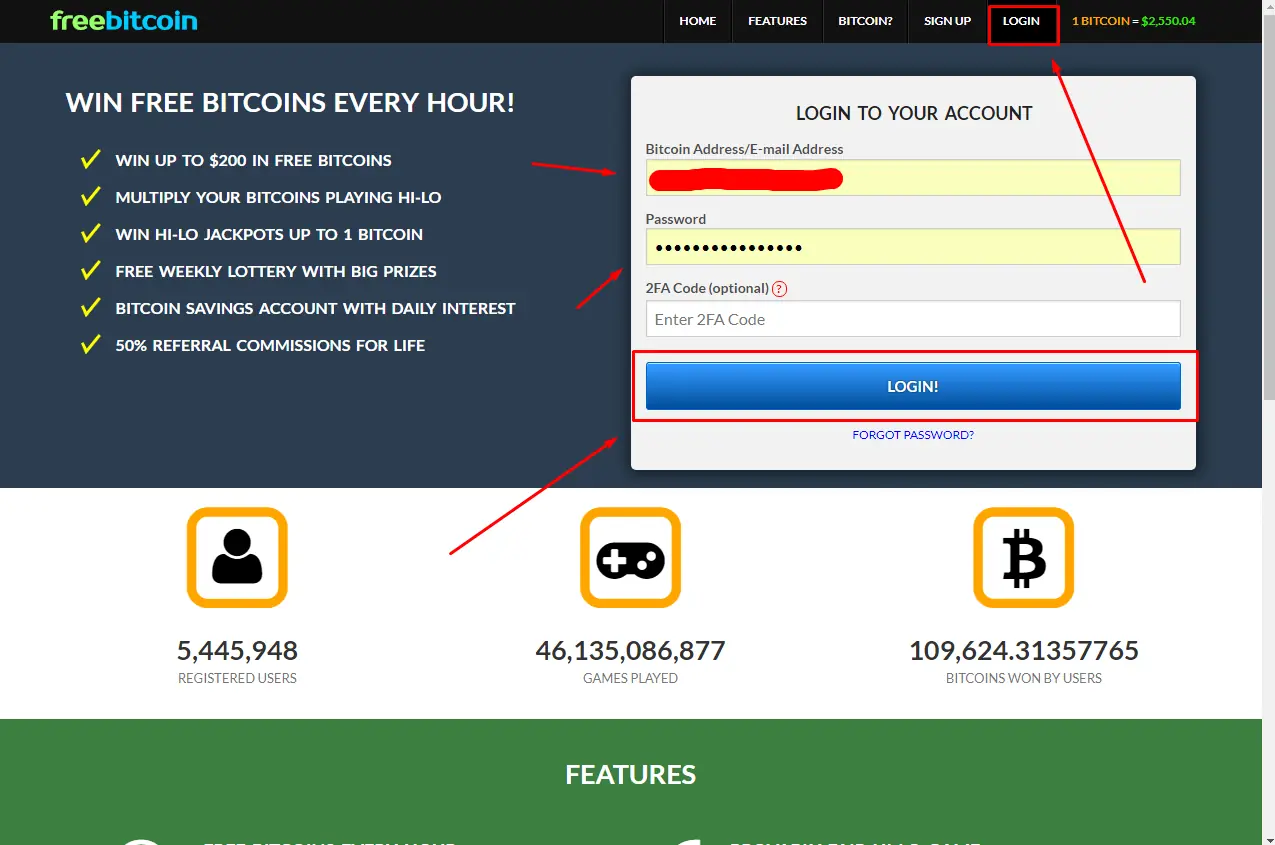
Task: Click the WIN FREE BITCOINS EVERY HOUR! heading
Action: [x=290, y=102]
